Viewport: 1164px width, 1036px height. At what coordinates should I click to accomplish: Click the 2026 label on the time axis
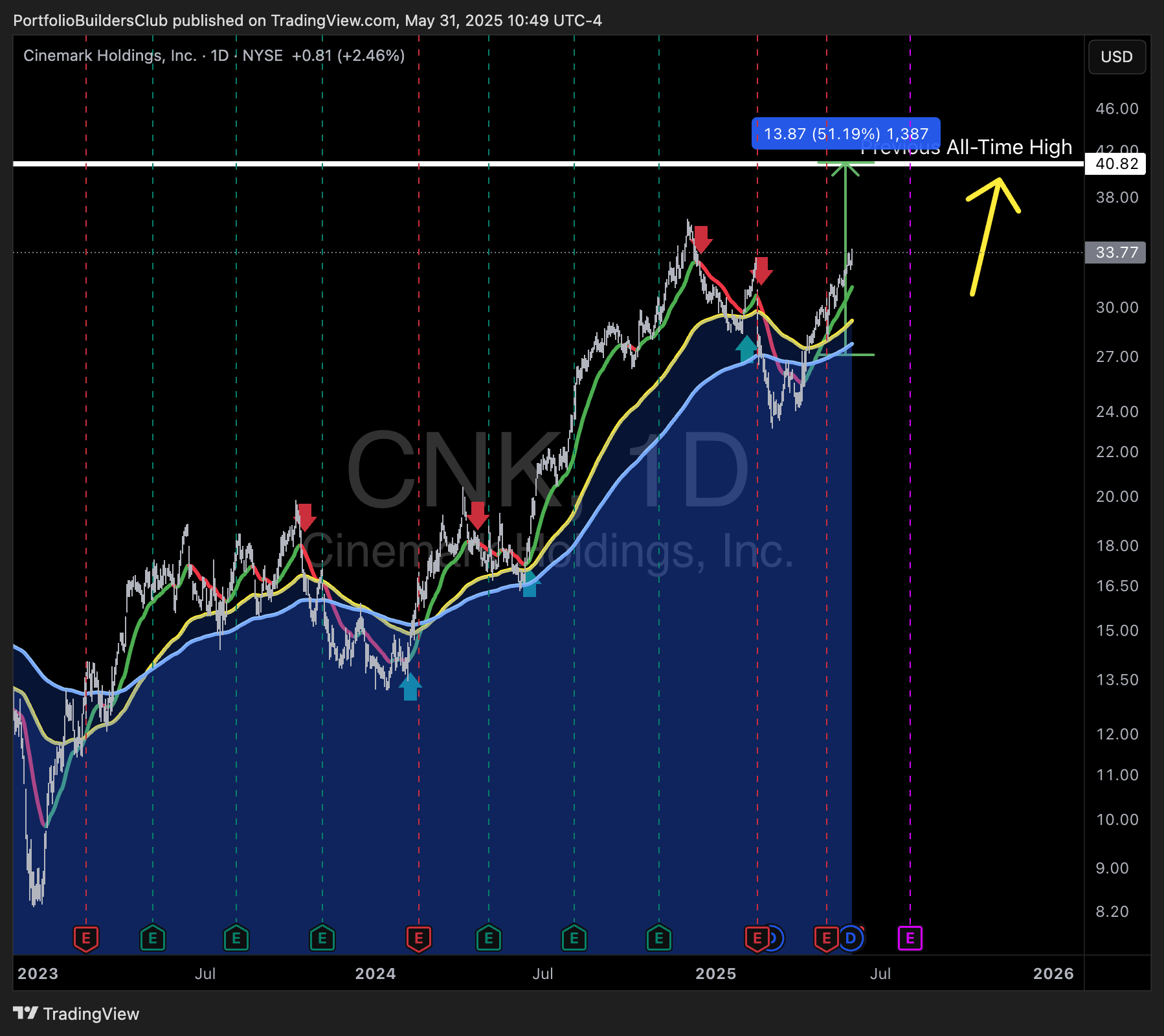tap(1053, 974)
